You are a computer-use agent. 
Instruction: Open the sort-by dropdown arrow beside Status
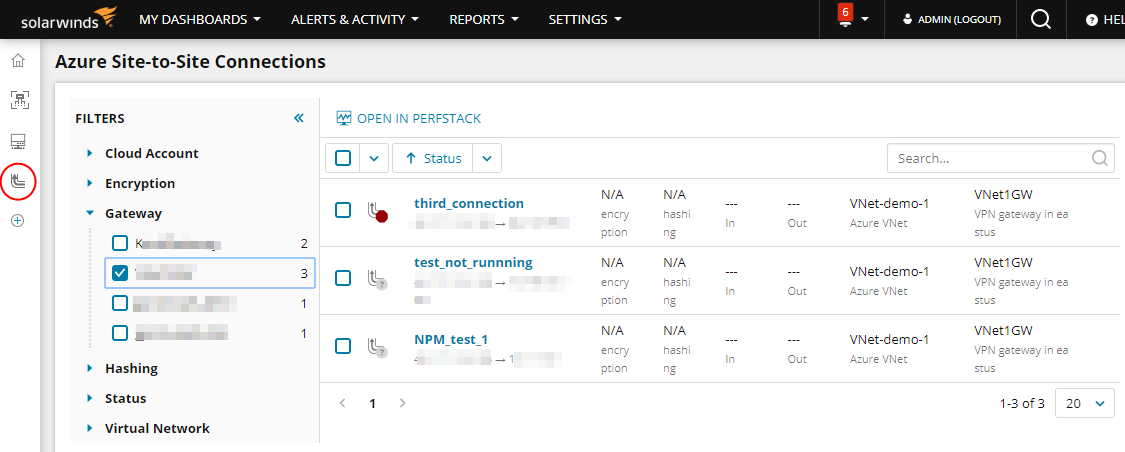tap(486, 158)
